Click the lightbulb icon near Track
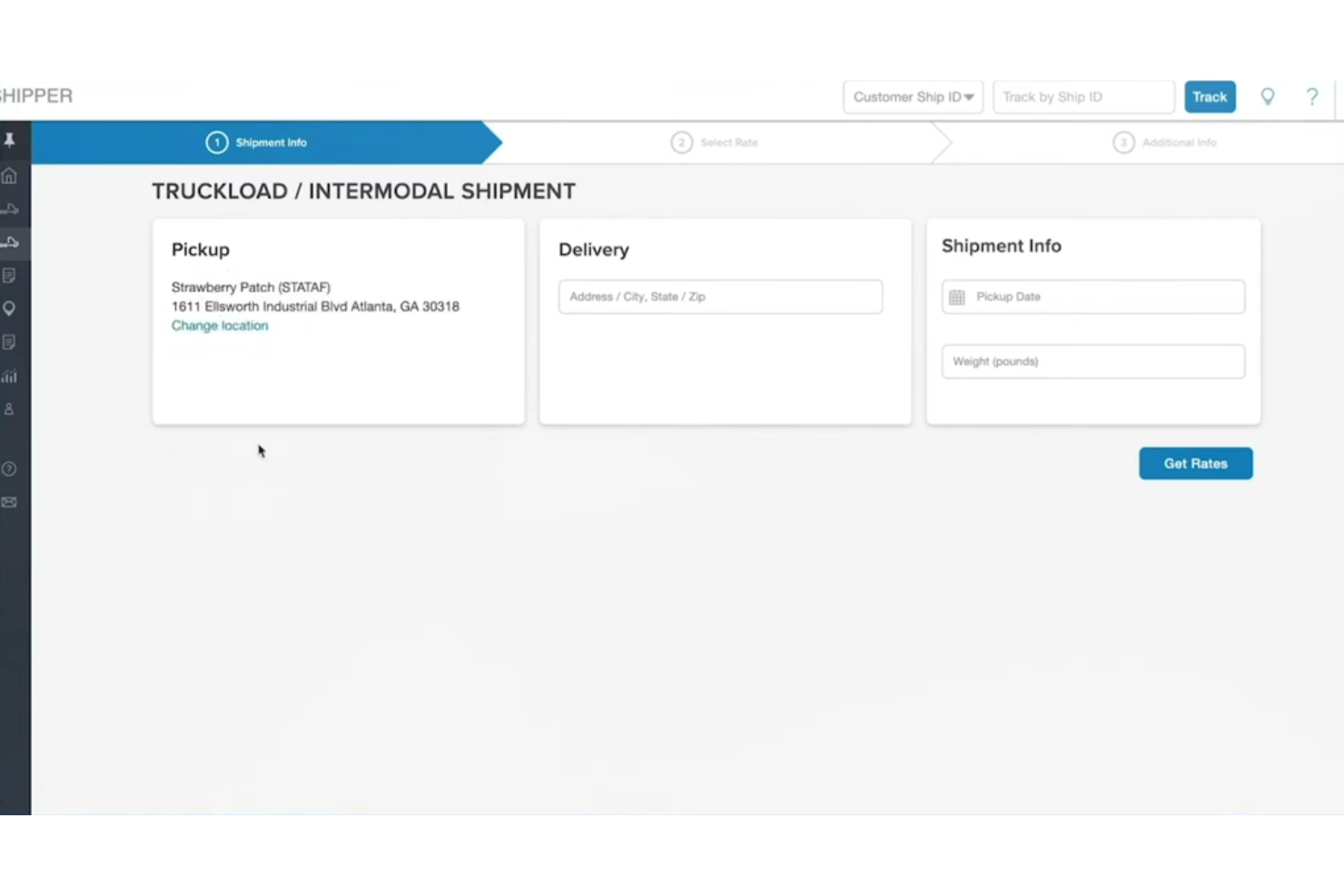 click(1268, 96)
